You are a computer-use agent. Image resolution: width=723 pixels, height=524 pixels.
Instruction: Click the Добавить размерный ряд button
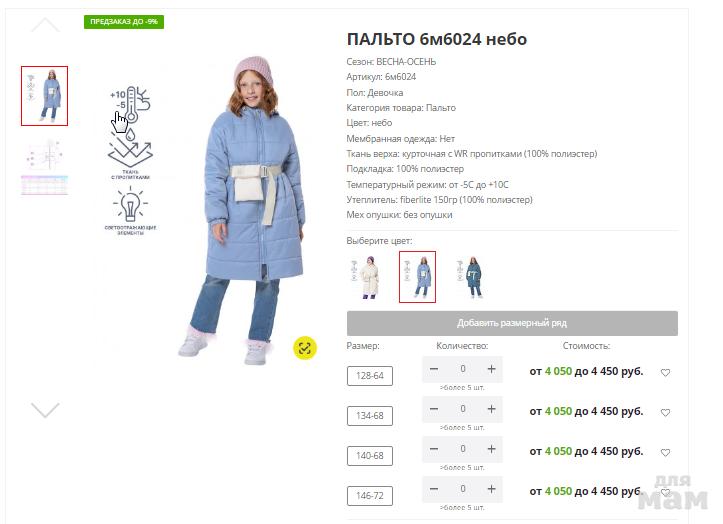(x=512, y=323)
